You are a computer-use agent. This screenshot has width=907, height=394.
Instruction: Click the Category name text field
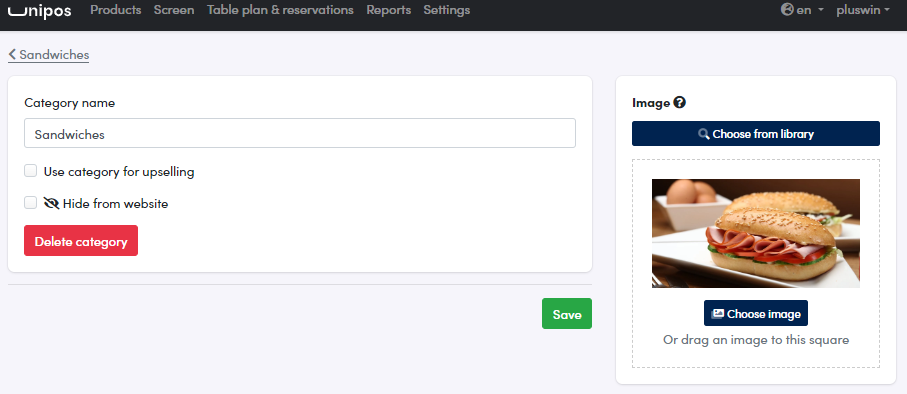(300, 134)
